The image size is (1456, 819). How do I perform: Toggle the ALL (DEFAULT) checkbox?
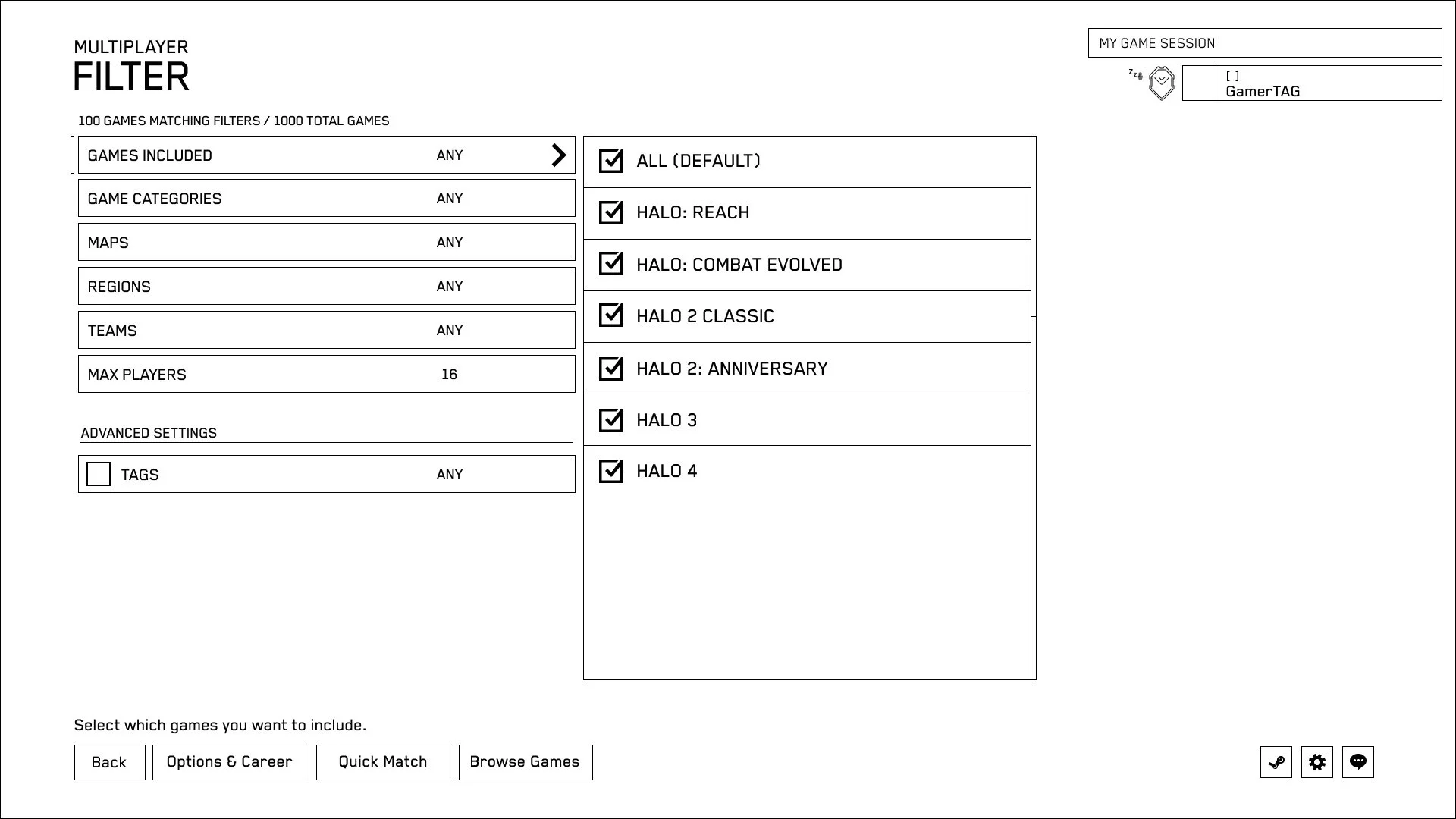coord(610,161)
